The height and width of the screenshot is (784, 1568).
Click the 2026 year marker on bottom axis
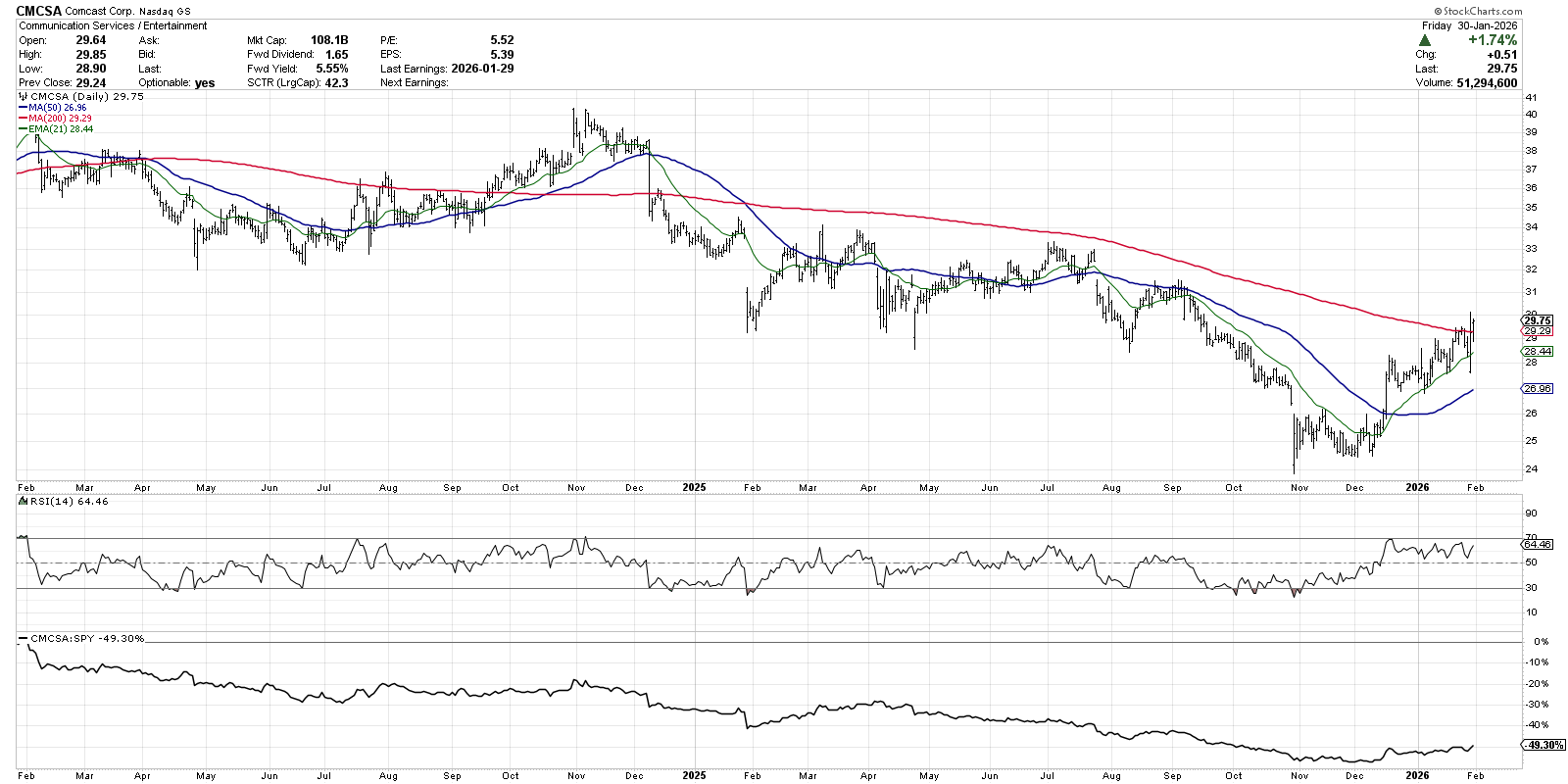coord(1416,775)
